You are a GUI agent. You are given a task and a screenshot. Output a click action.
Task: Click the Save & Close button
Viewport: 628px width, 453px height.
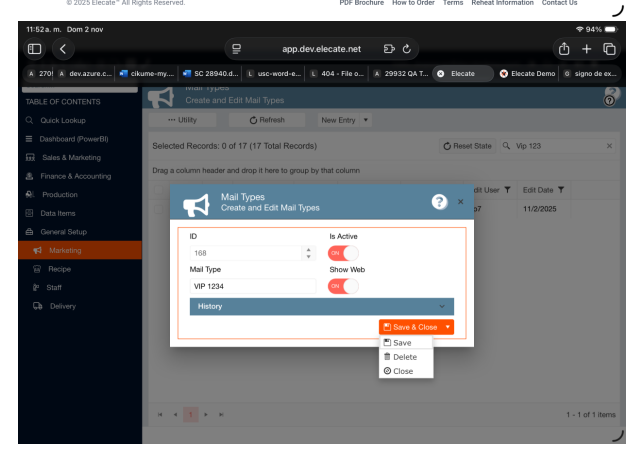coord(410,327)
